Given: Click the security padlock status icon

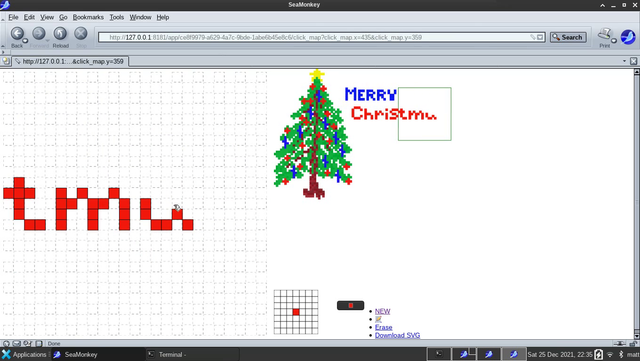Looking at the screenshot, I should tap(634, 343).
